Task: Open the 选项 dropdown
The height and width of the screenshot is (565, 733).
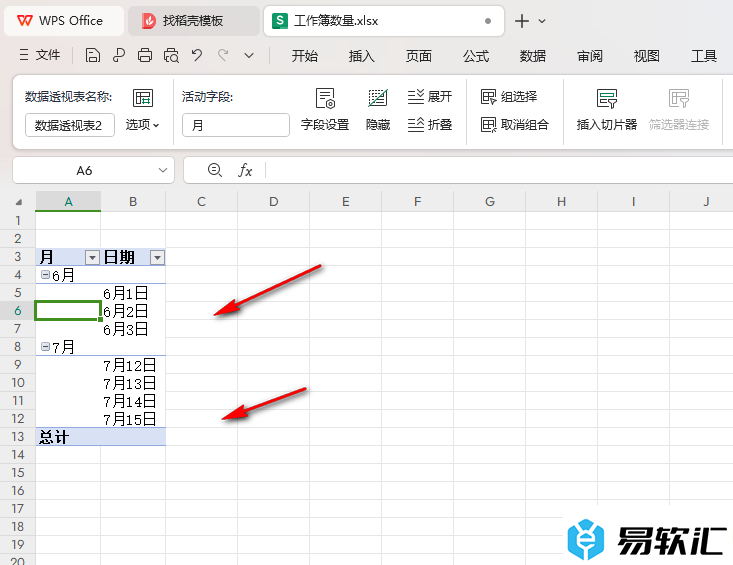Action: click(x=143, y=125)
